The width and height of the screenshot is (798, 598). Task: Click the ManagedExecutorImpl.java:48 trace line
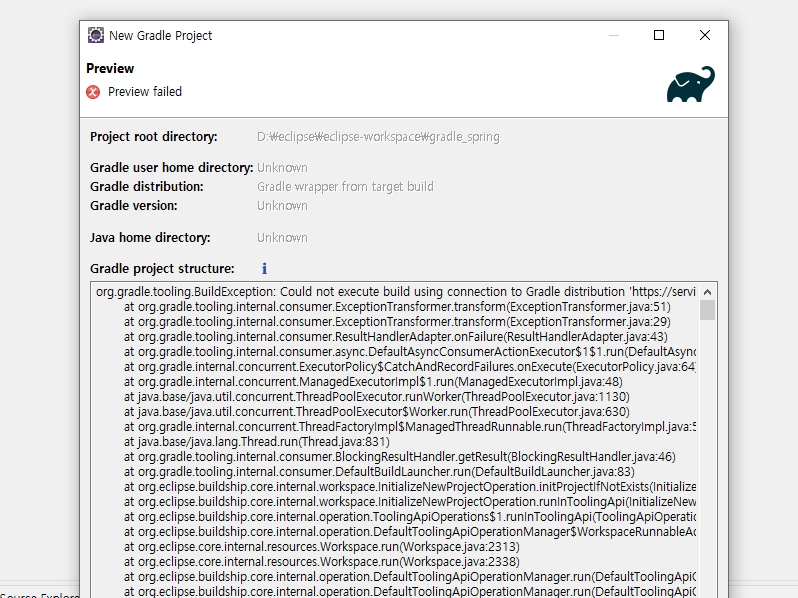tap(373, 382)
